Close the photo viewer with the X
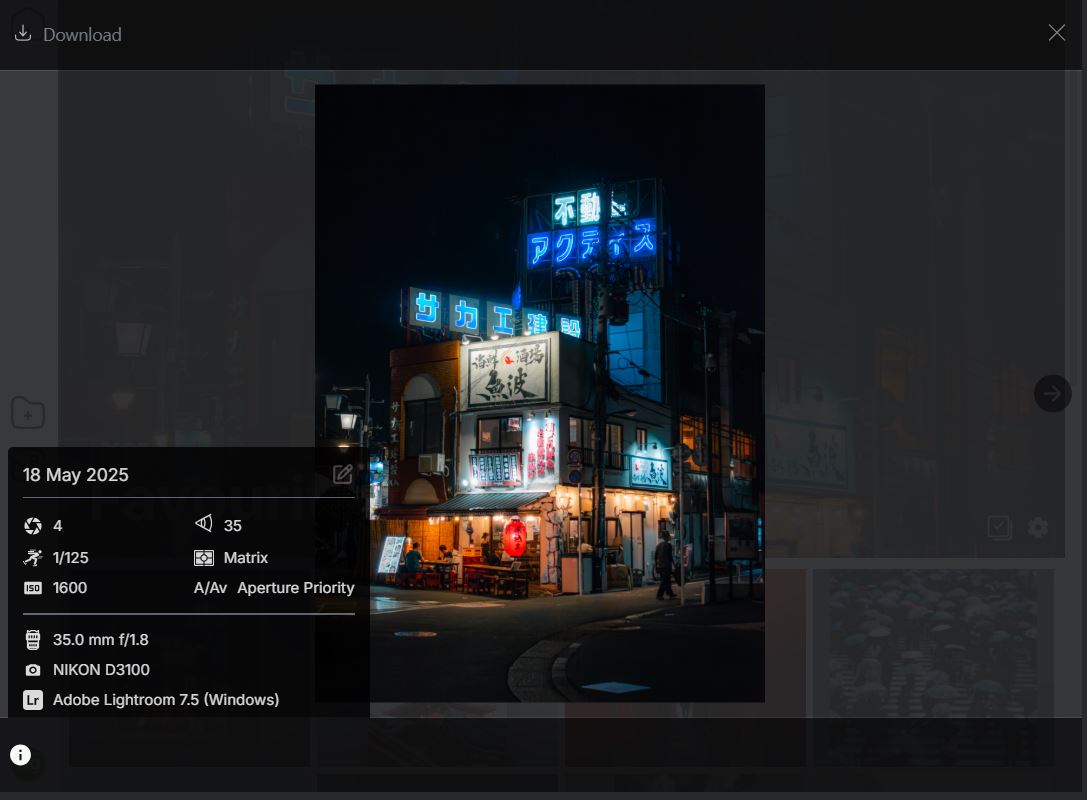 (1056, 32)
